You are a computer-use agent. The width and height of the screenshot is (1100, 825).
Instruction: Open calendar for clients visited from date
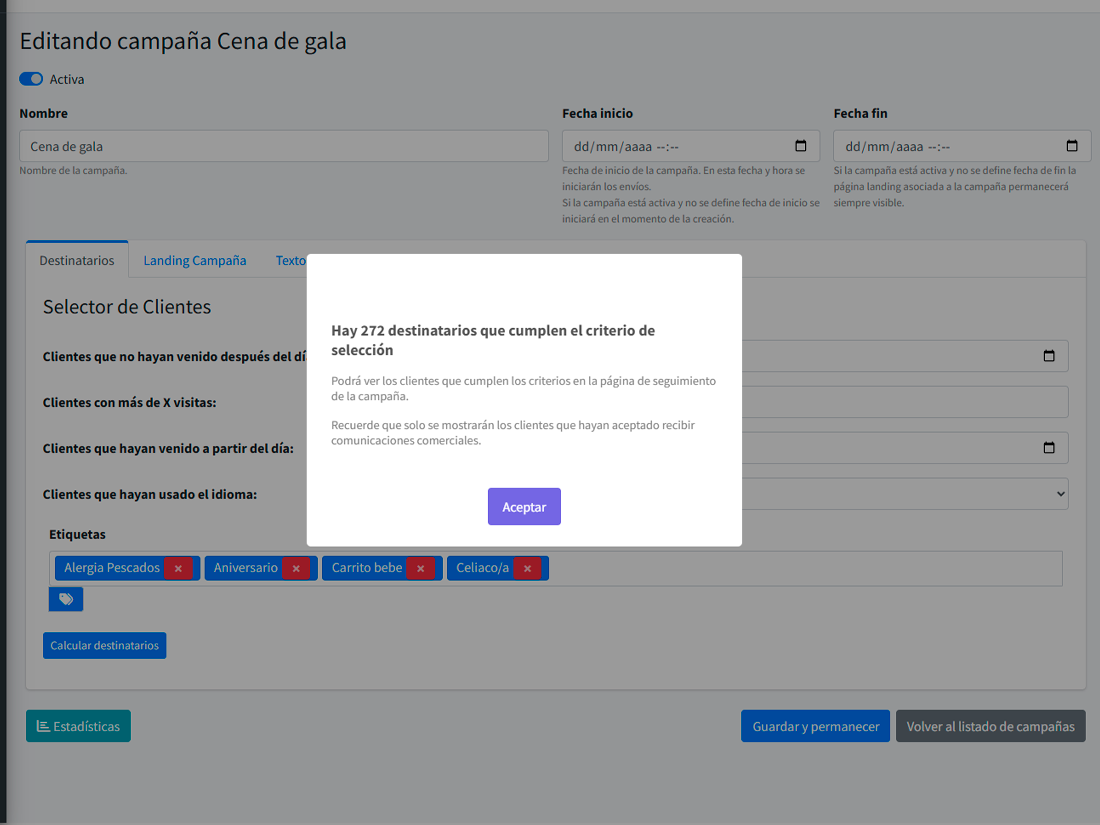coord(1049,448)
